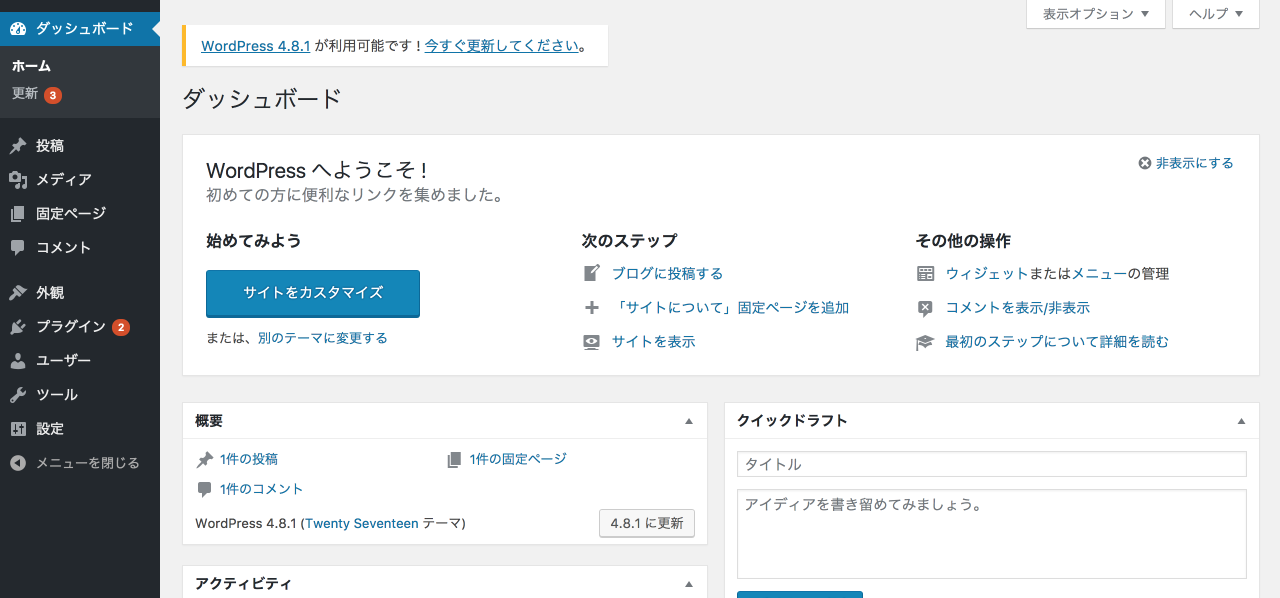The width and height of the screenshot is (1280, 598).
Task: Click the 4.8.1 に更新 button
Action: tap(647, 523)
